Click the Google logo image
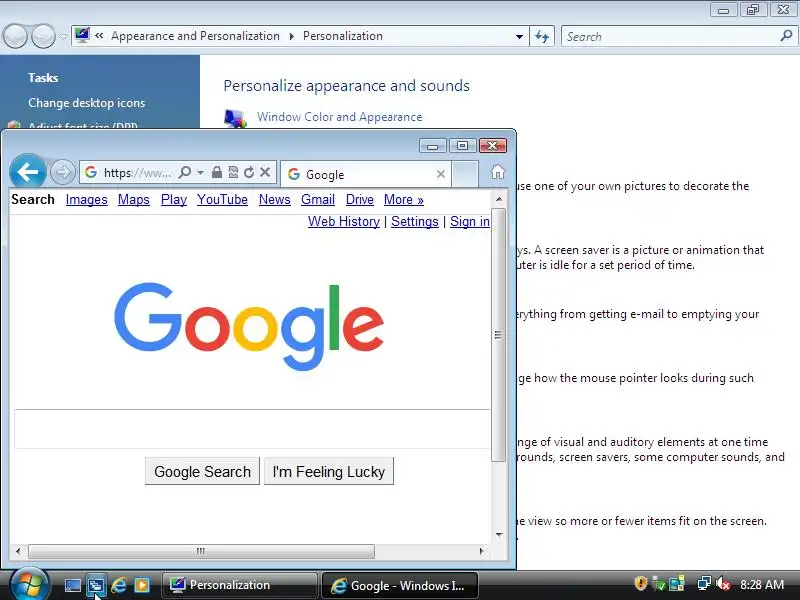 click(249, 327)
